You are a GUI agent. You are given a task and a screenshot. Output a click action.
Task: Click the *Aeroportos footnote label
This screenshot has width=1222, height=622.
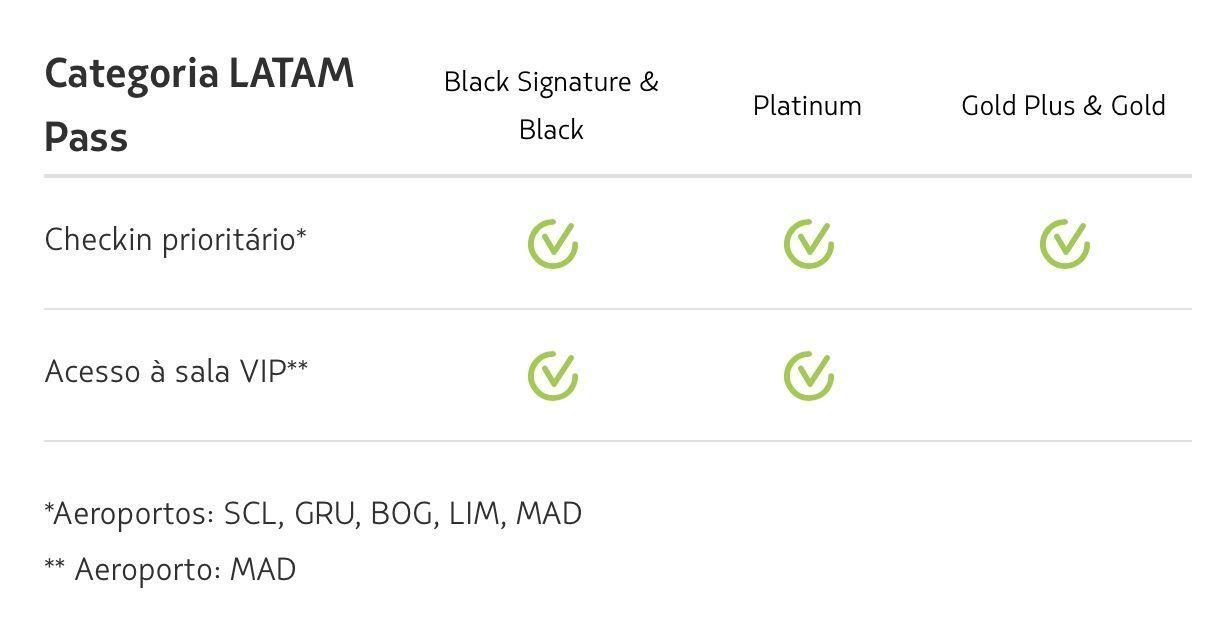point(130,514)
